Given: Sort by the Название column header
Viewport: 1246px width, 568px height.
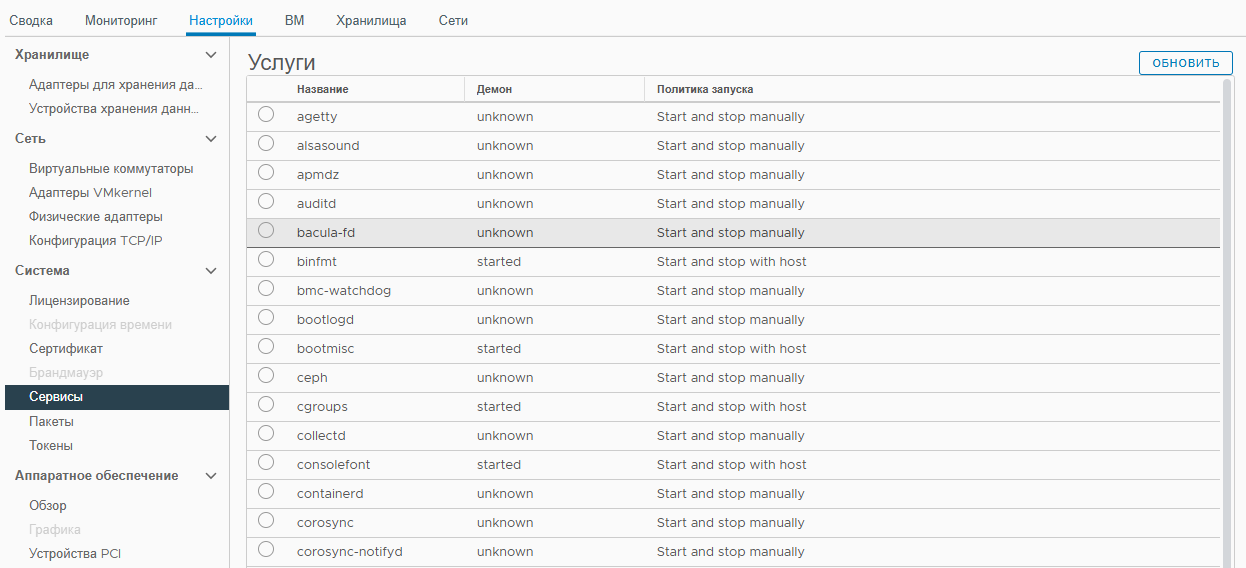Looking at the screenshot, I should 322,89.
